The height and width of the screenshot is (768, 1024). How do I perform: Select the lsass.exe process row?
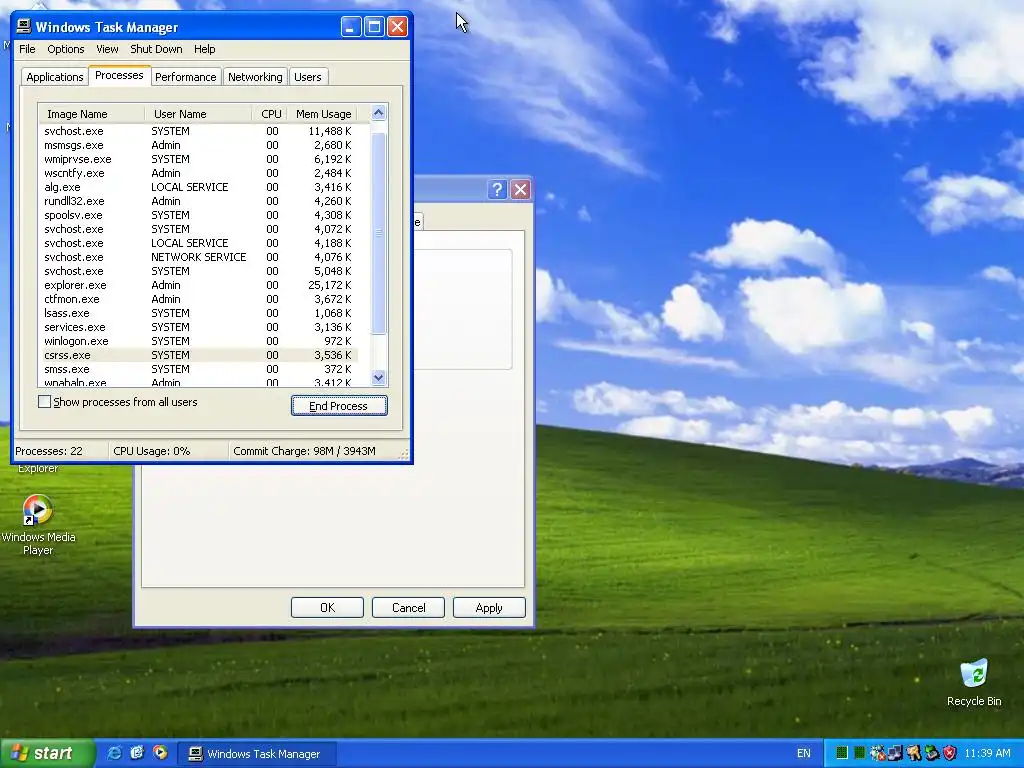199,313
